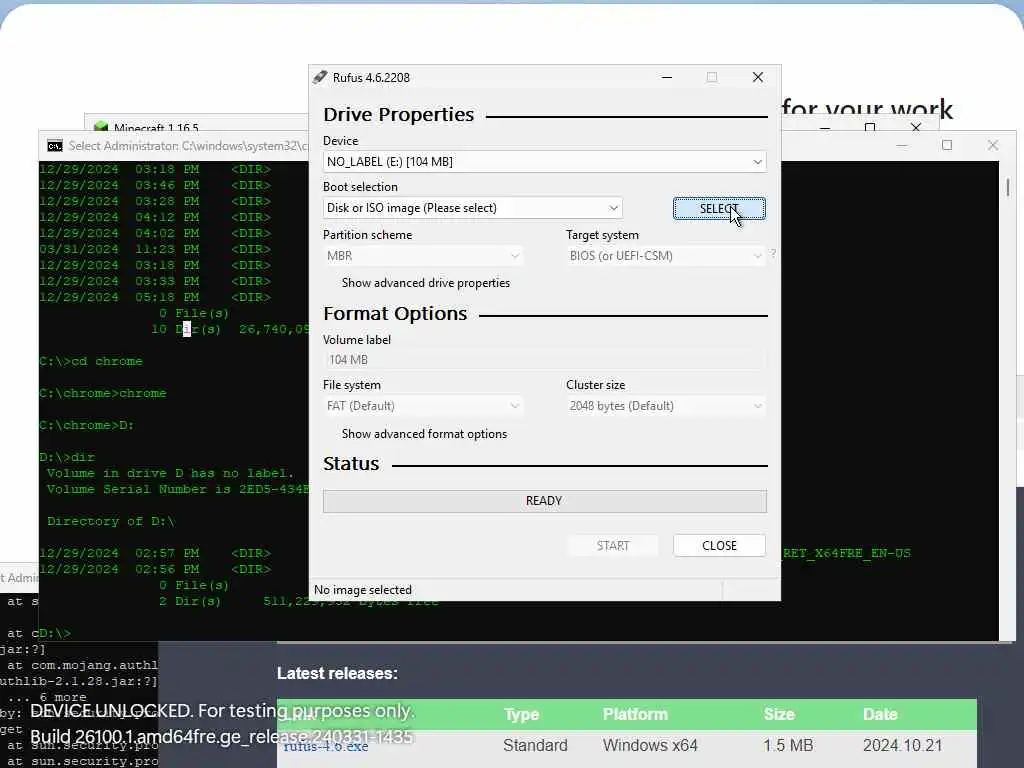Click the 1.5 MB size cell
The width and height of the screenshot is (1024, 768).
788,745
